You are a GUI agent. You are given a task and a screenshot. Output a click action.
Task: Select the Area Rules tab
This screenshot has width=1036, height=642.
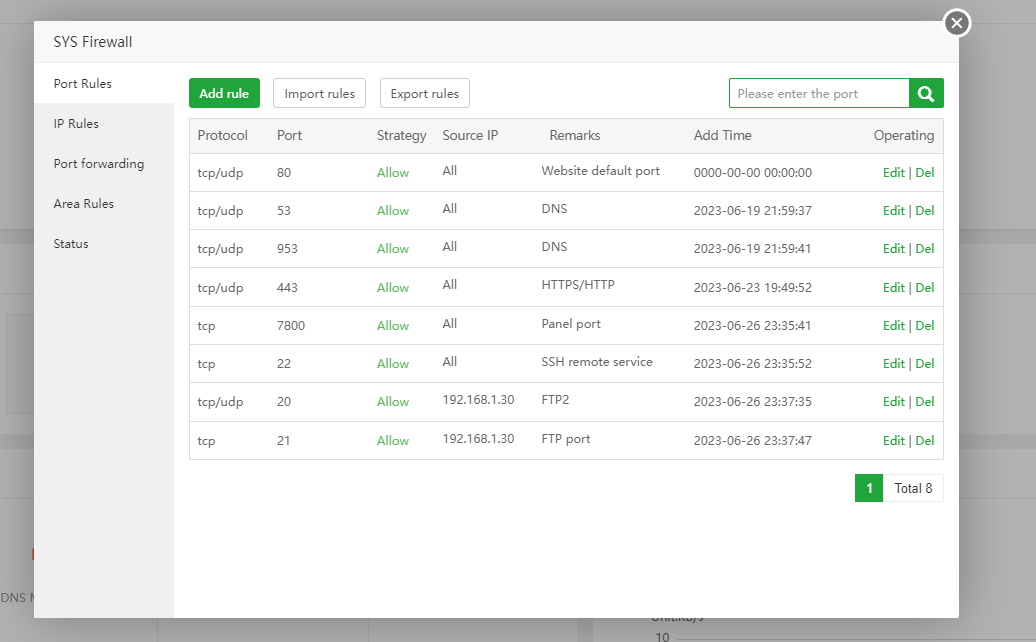click(x=83, y=204)
